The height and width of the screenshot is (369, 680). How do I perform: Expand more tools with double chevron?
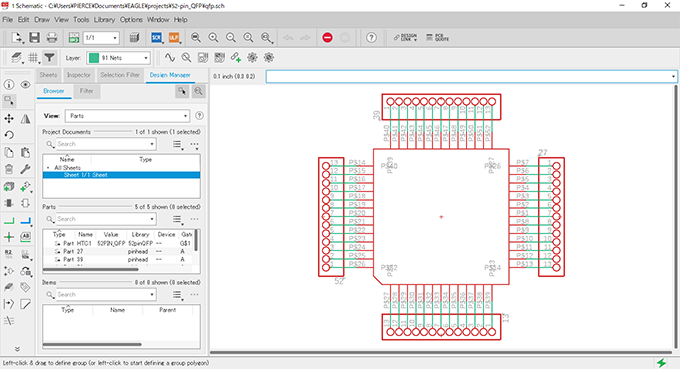pyautogui.click(x=17, y=349)
